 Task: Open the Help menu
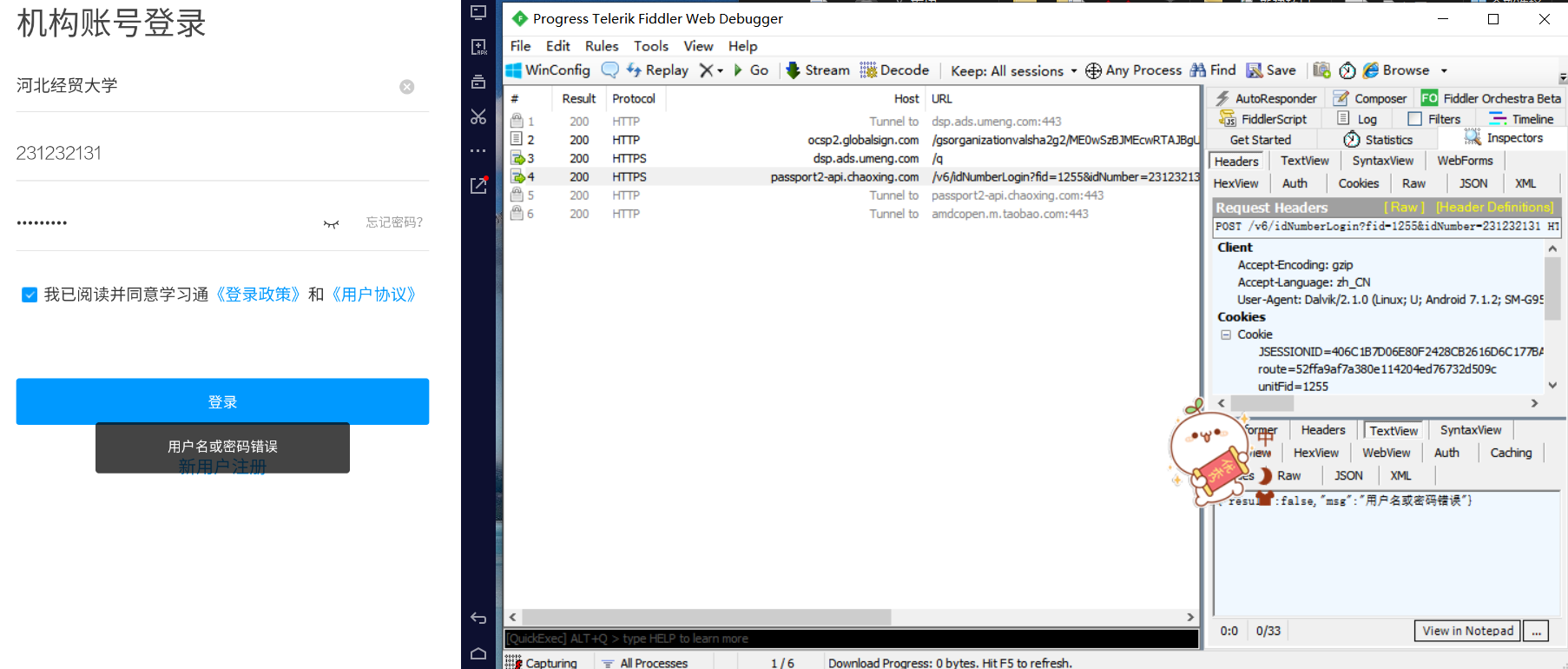click(x=742, y=46)
